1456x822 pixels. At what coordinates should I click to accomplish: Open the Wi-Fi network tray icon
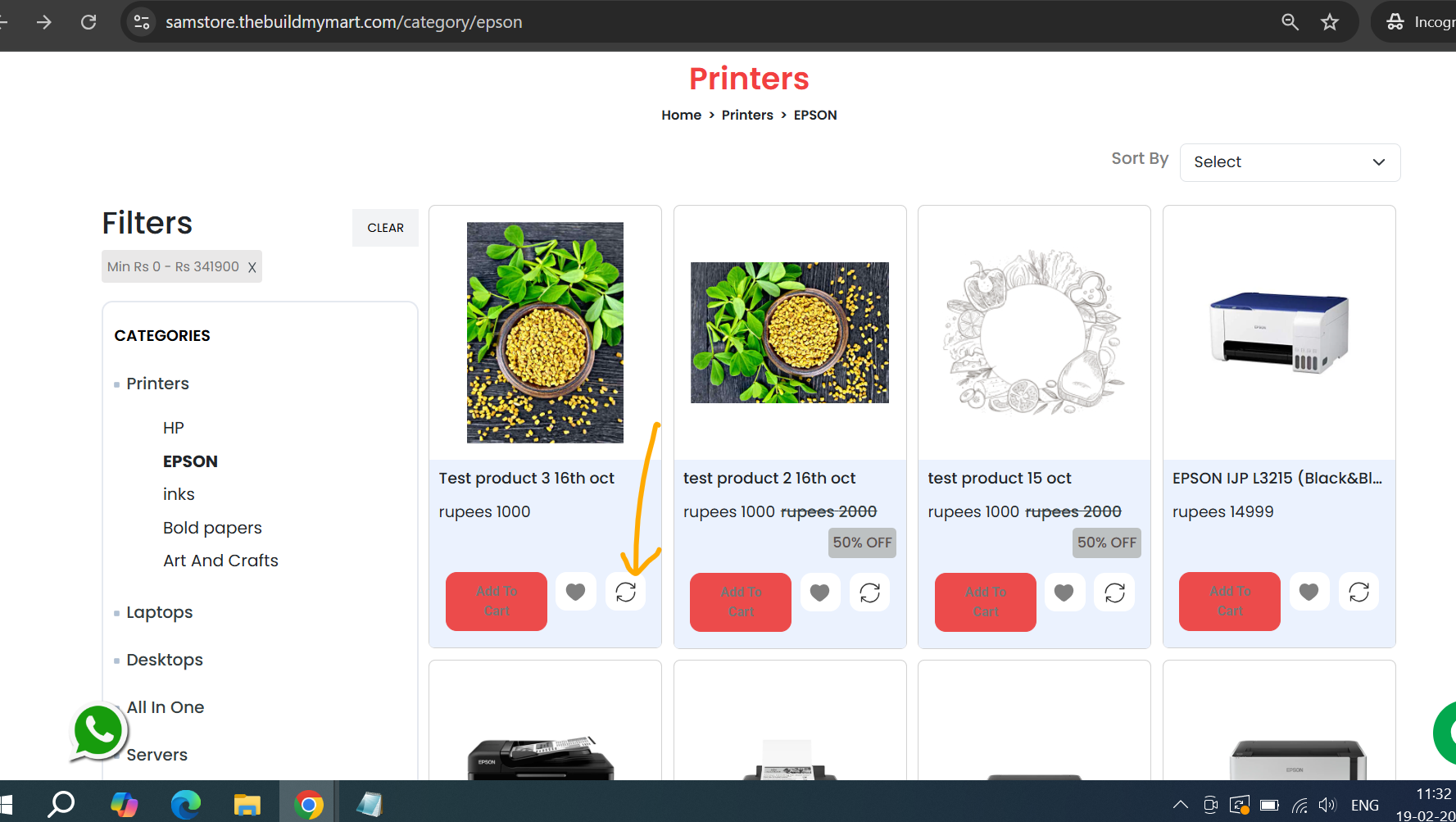click(1300, 805)
